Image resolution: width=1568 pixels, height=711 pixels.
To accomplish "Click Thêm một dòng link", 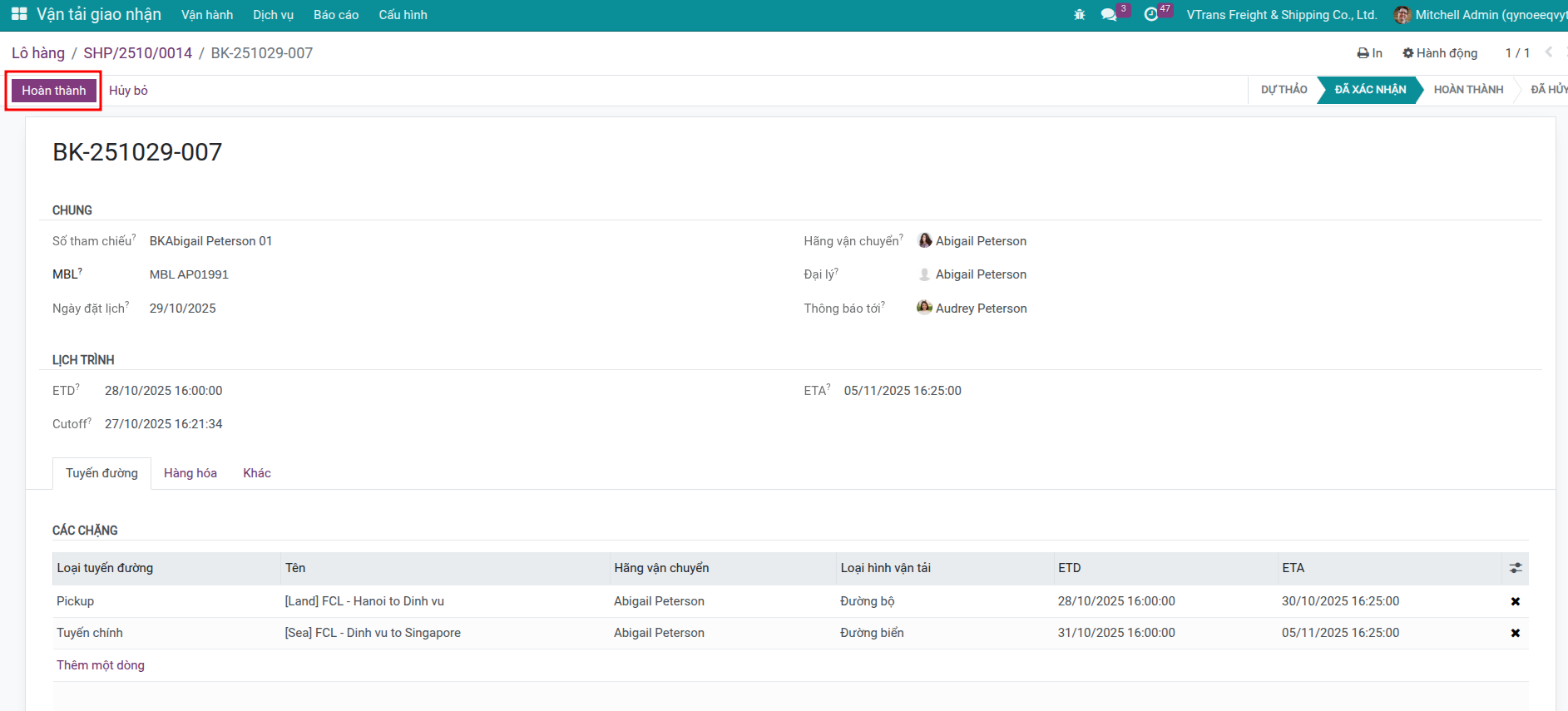I will (x=101, y=665).
